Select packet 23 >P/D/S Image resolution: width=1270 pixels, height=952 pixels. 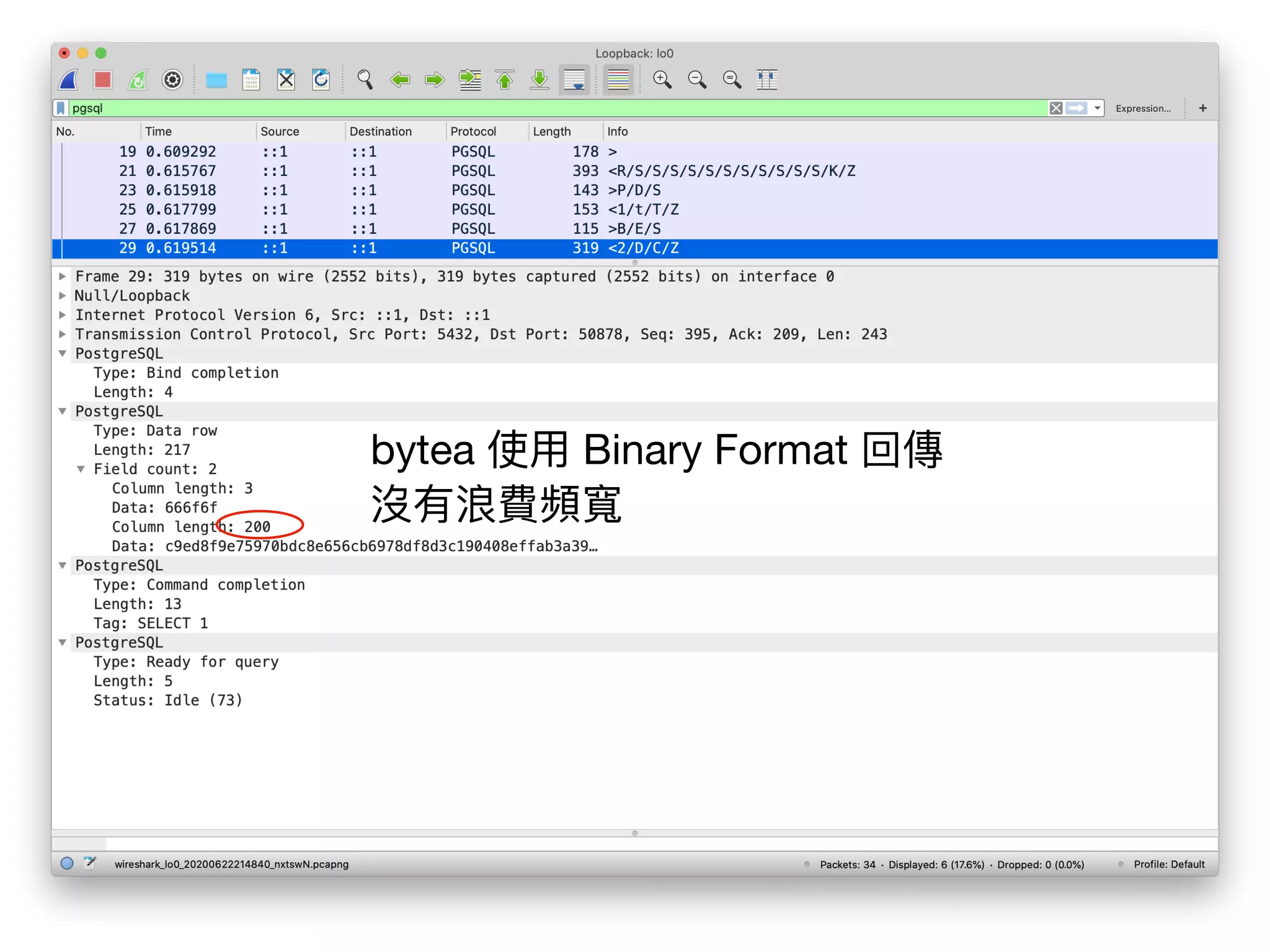click(x=635, y=190)
